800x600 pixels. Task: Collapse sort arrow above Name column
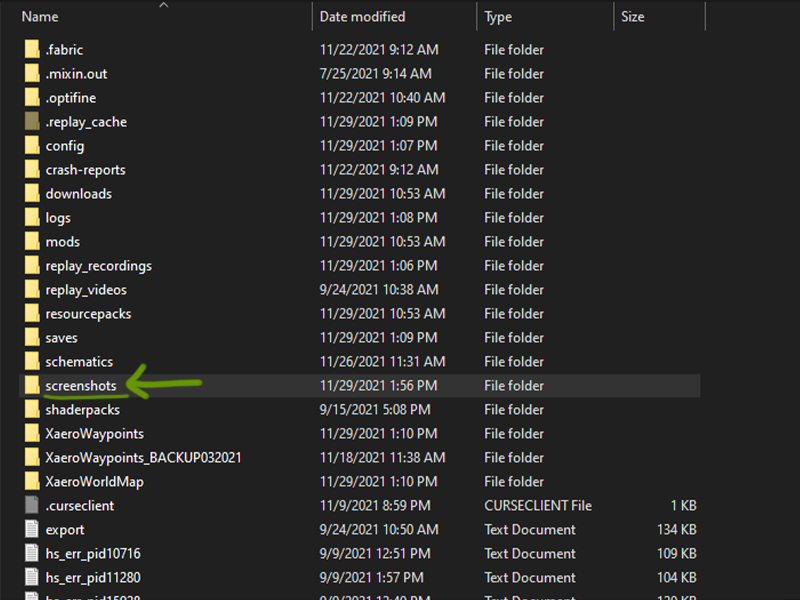point(164,5)
